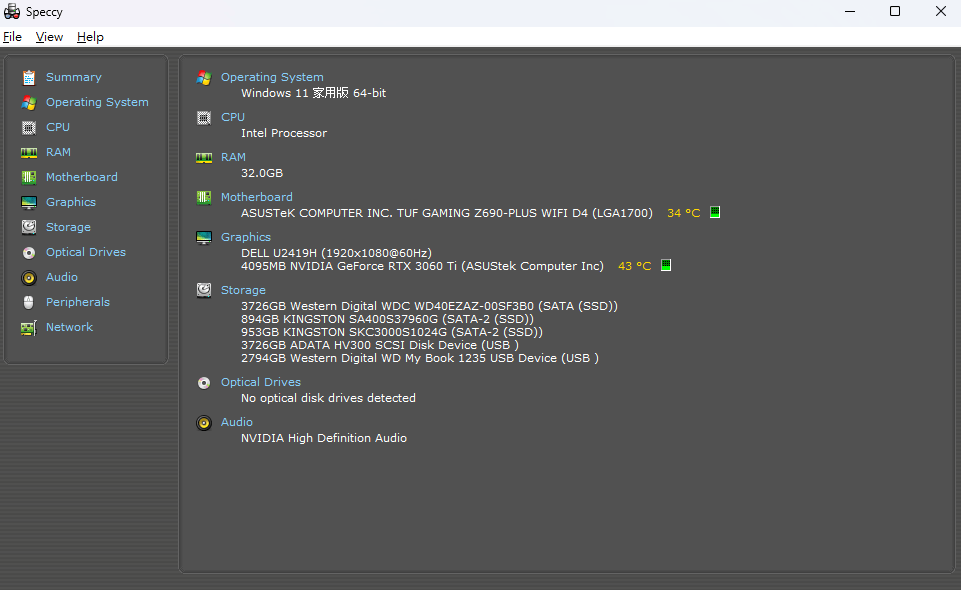Click the 34 °C motherboard temperature value

click(x=683, y=213)
